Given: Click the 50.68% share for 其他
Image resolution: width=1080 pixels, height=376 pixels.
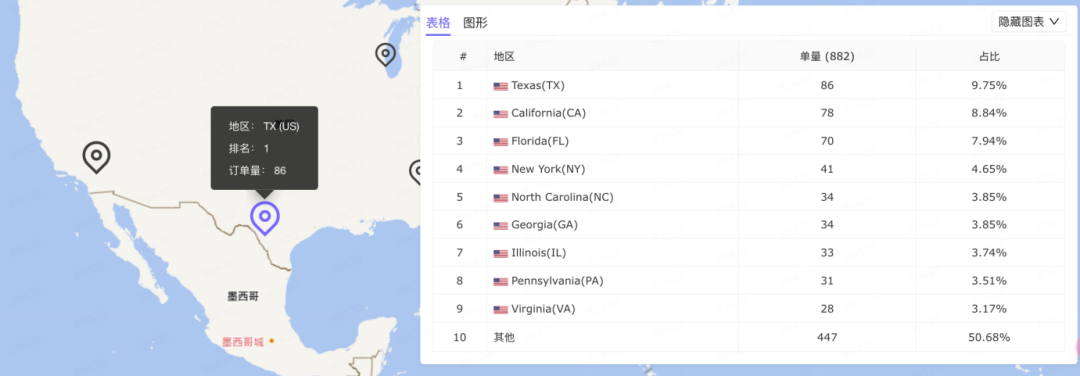Looking at the screenshot, I should click(989, 337).
